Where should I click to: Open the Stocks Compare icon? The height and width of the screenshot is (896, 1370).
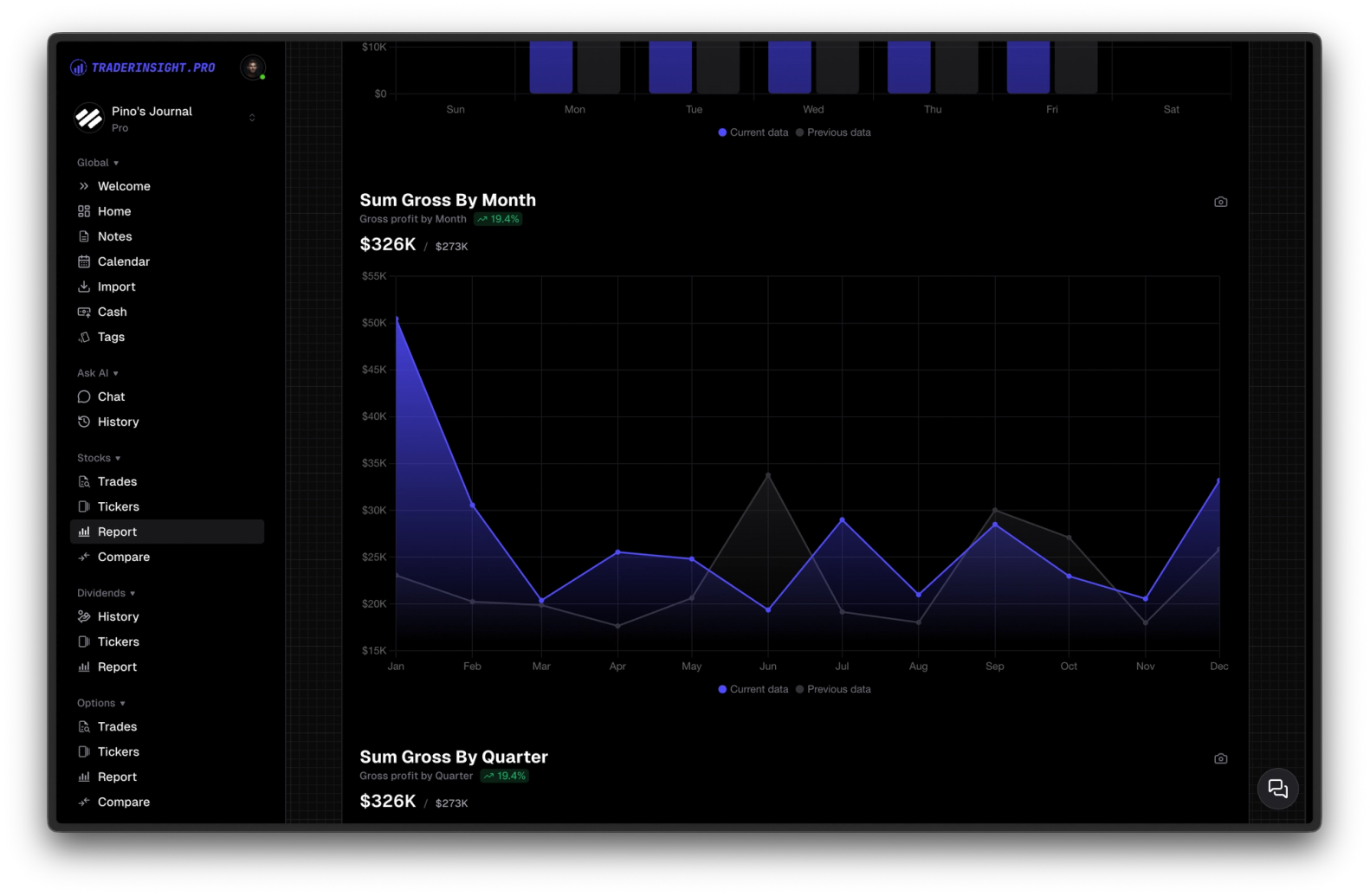point(84,557)
